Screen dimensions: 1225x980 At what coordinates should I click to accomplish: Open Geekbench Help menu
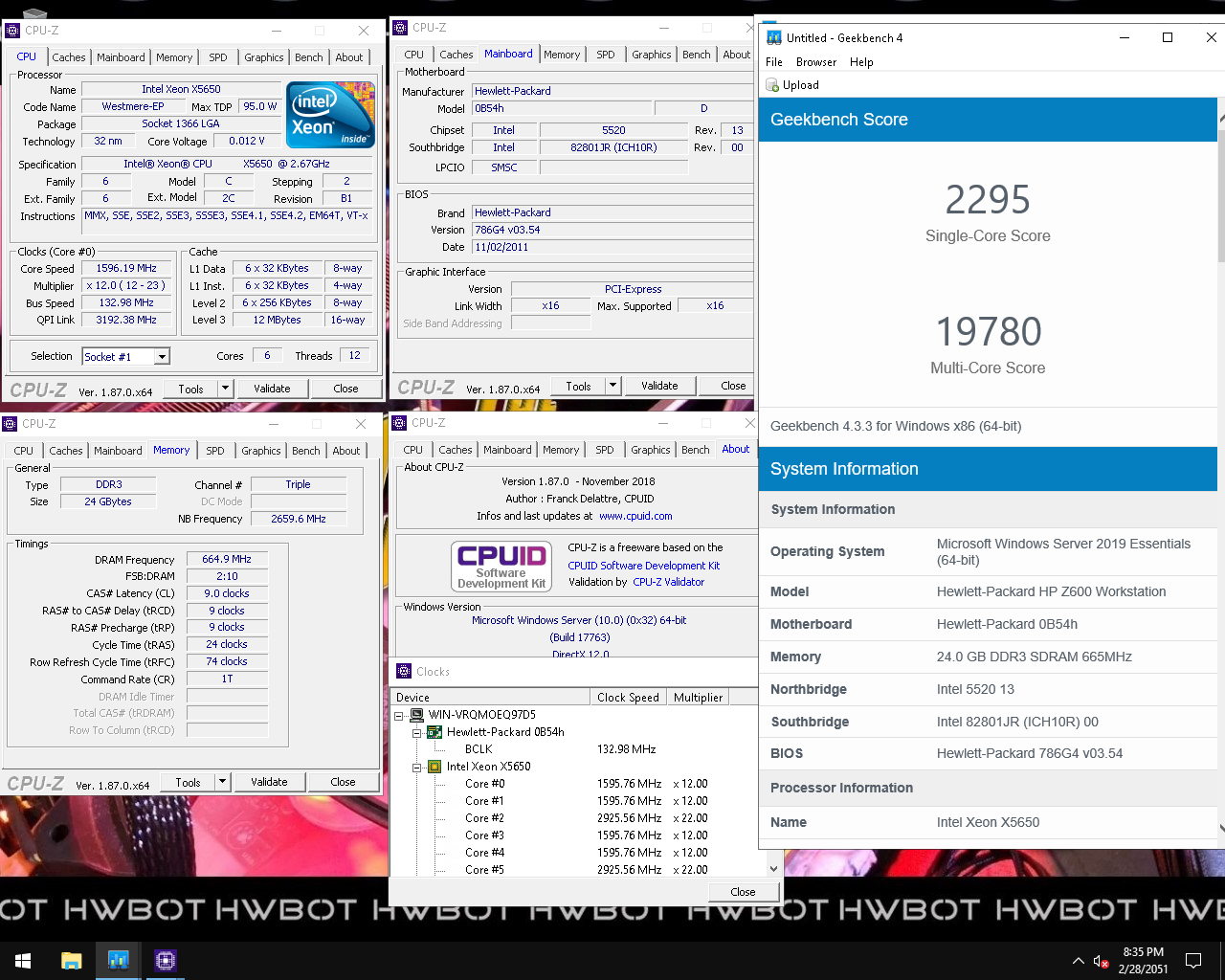click(861, 62)
